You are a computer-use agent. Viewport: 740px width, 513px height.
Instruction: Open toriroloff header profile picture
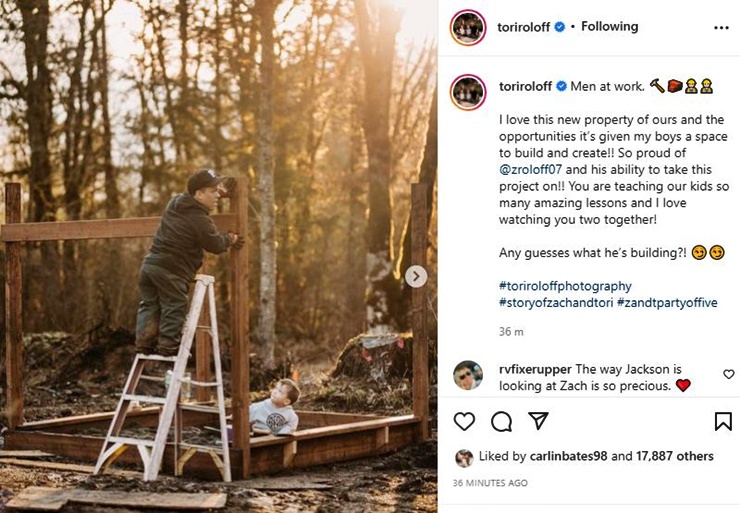(468, 28)
